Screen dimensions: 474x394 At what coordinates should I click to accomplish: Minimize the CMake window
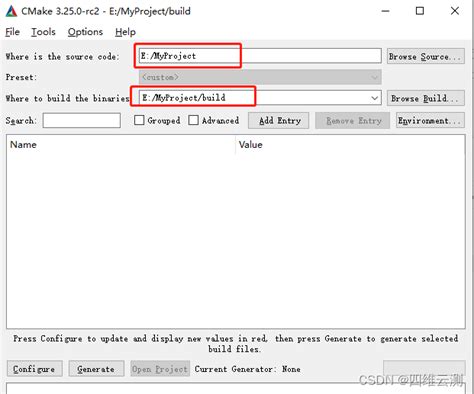point(386,11)
